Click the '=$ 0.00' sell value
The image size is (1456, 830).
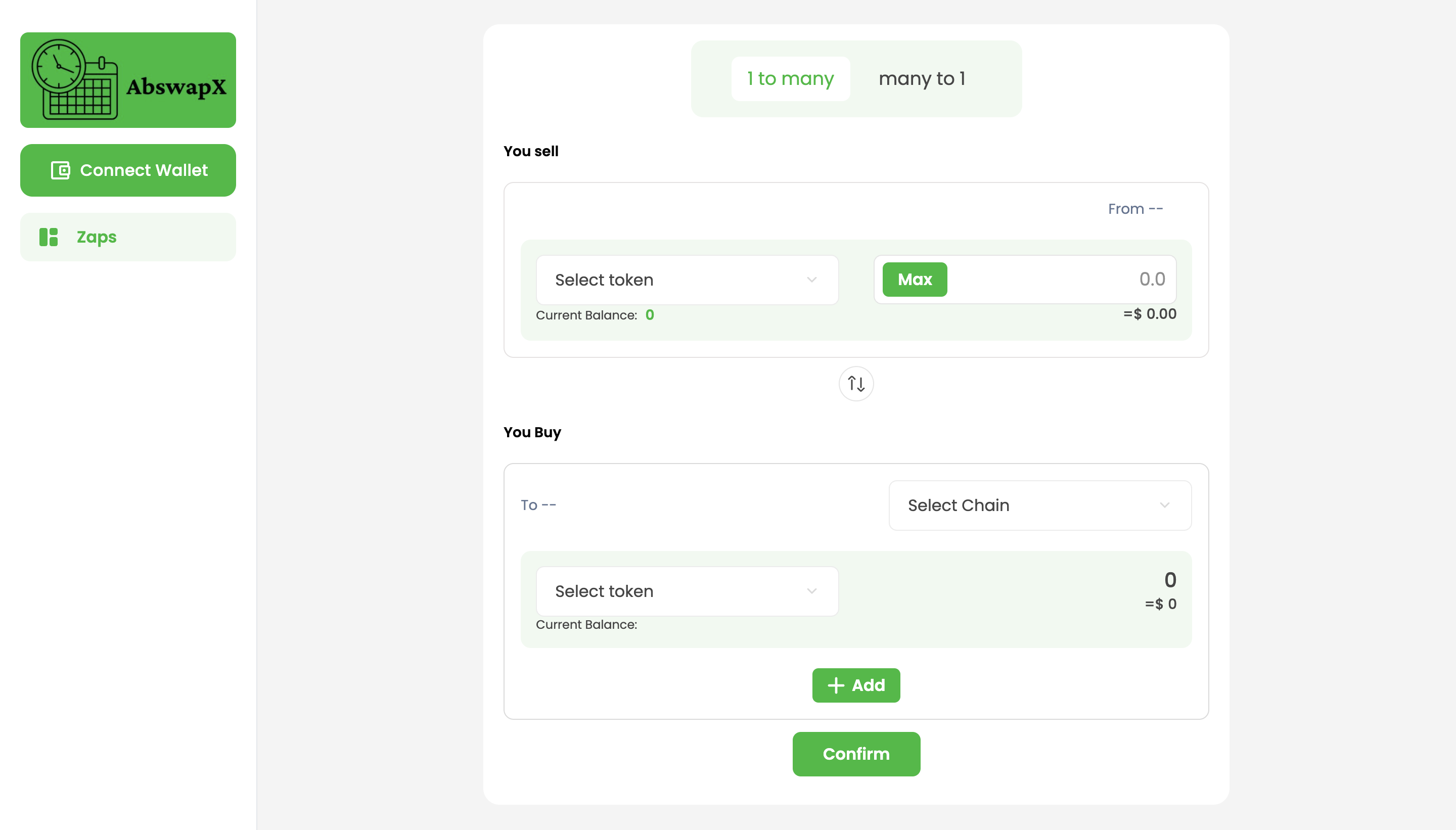(x=1149, y=314)
